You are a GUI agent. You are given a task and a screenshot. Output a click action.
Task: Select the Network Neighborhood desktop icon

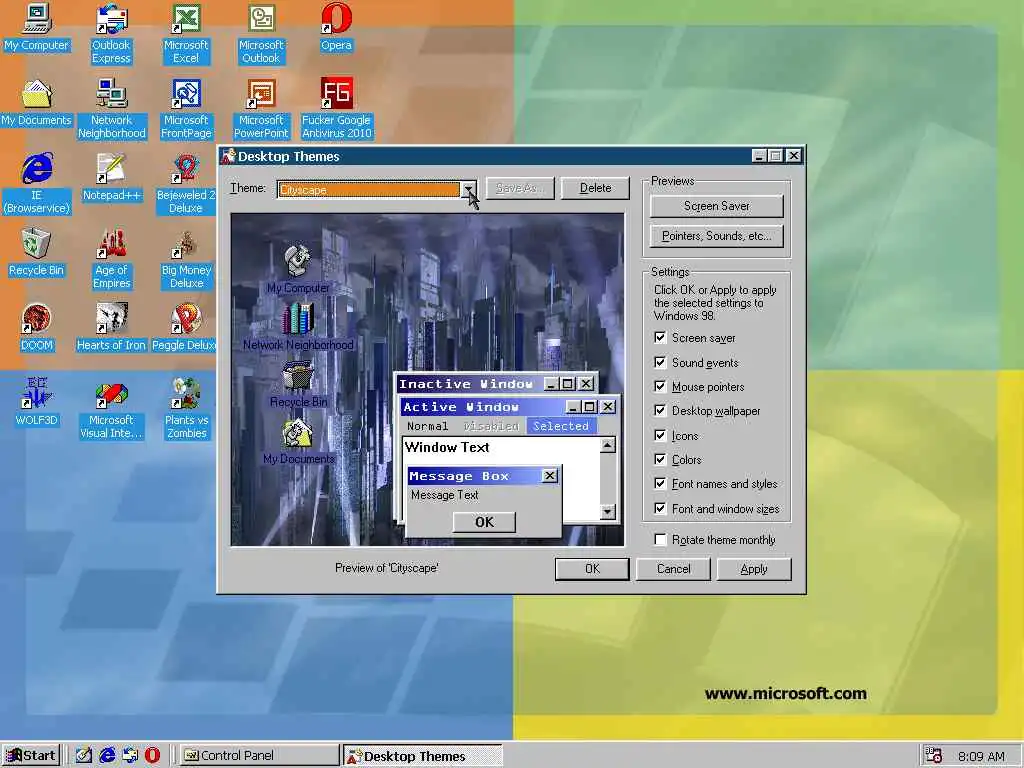click(x=112, y=108)
